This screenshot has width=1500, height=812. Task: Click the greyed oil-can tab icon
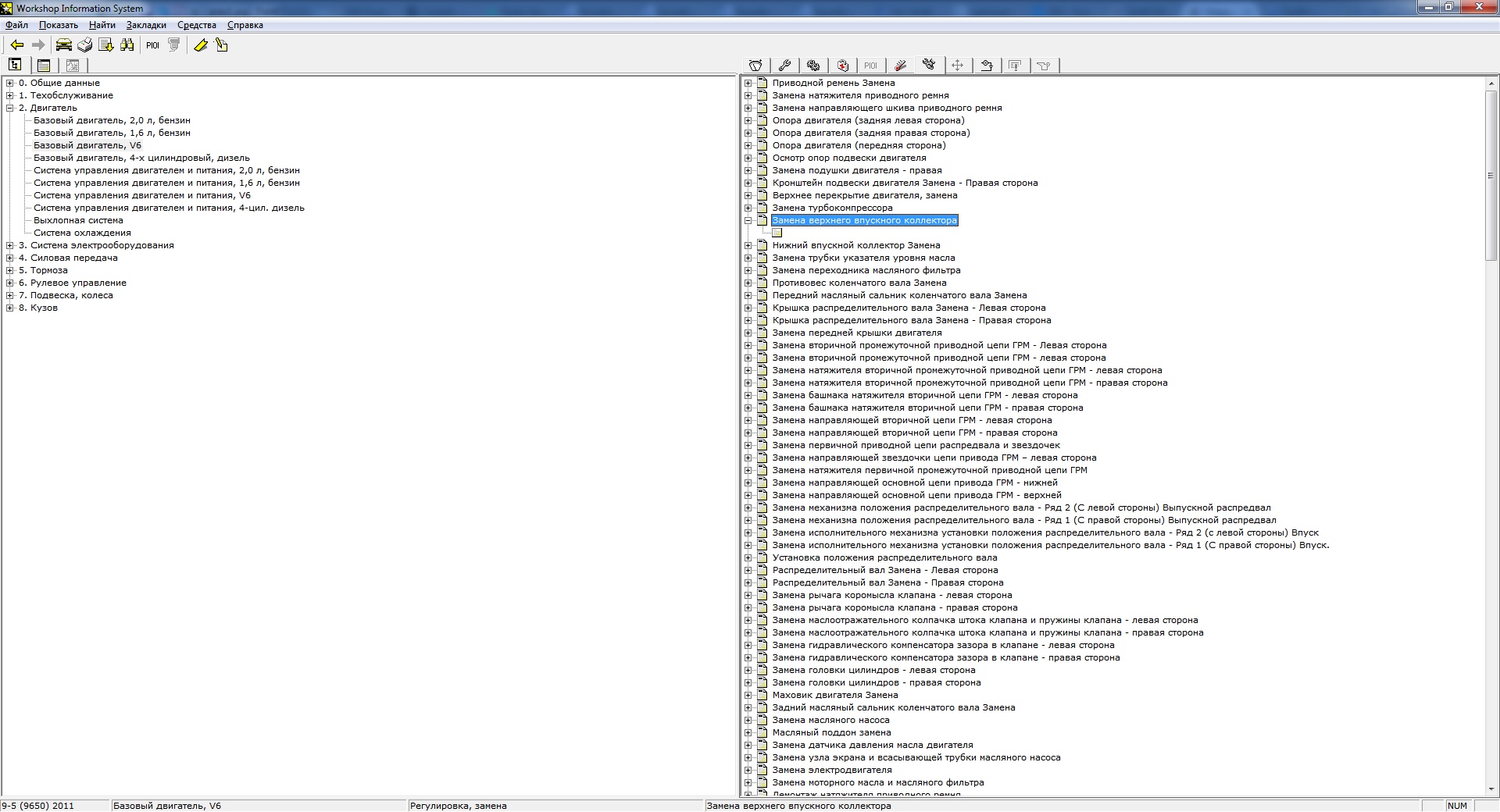pyautogui.click(x=1045, y=66)
